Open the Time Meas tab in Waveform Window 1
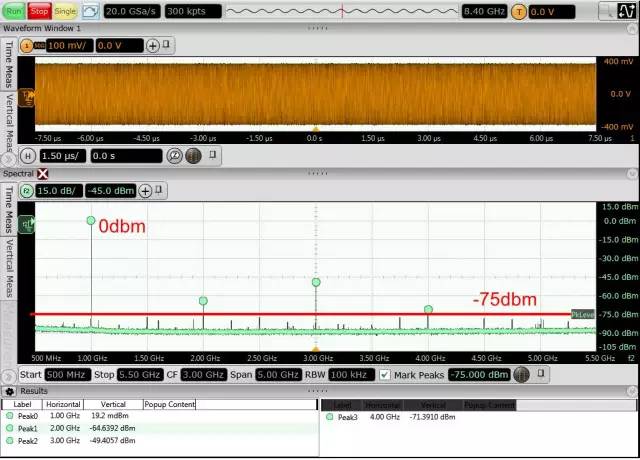 click(9, 64)
